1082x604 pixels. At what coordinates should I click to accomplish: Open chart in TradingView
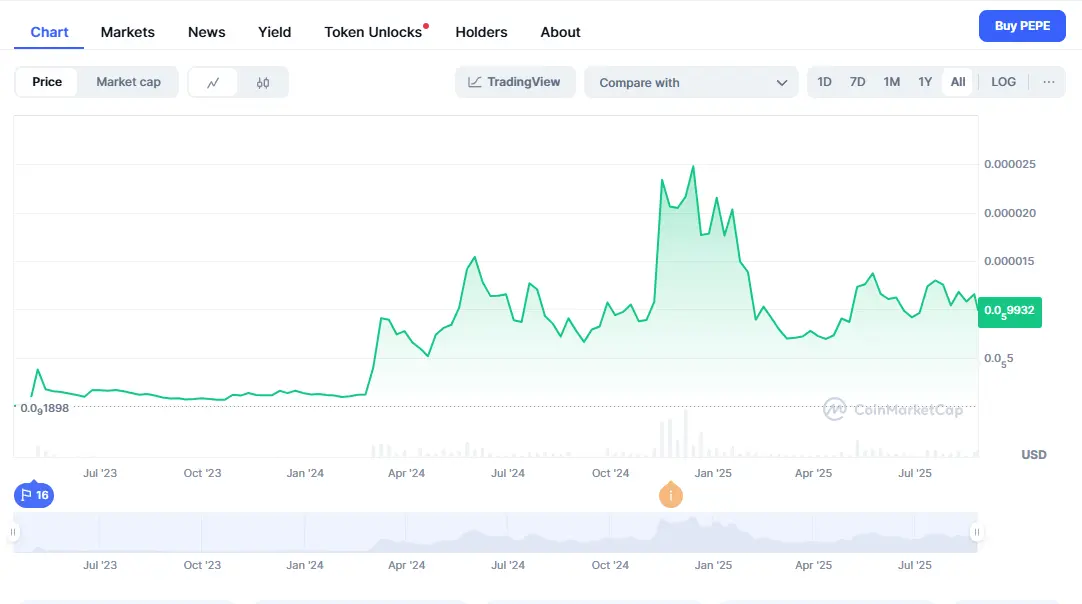[x=515, y=82]
